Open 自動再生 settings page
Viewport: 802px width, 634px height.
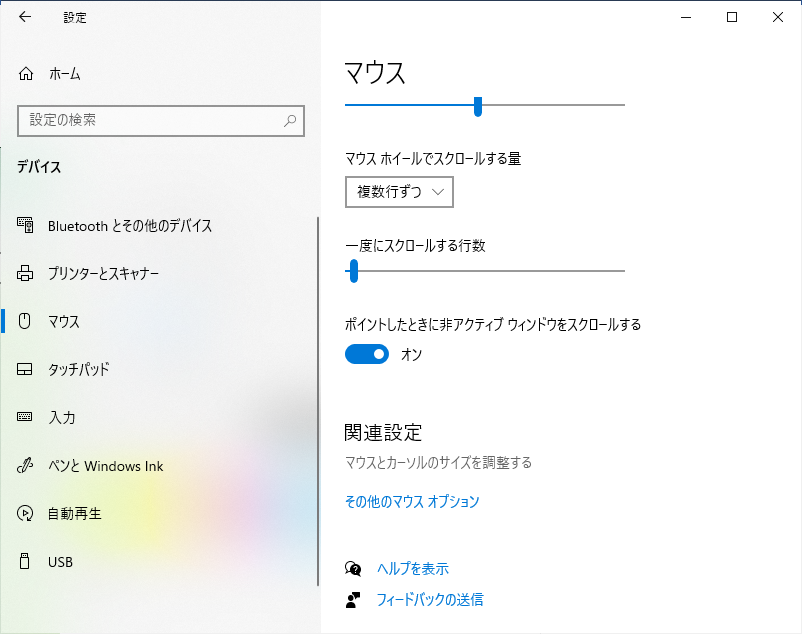75,513
